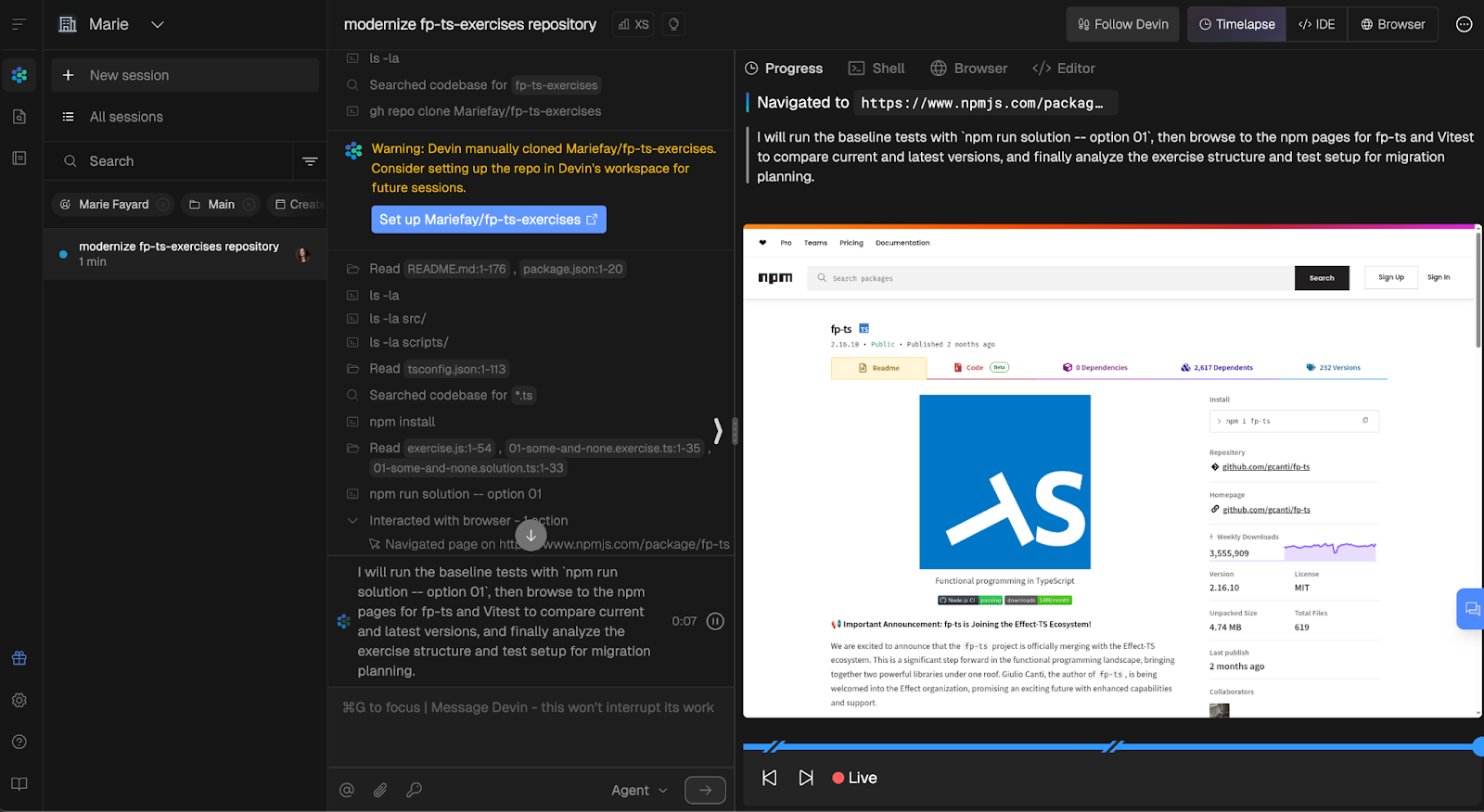This screenshot has height=812, width=1484.
Task: Click Set up Mariefay/fp-ts-exercises button
Action: (489, 220)
